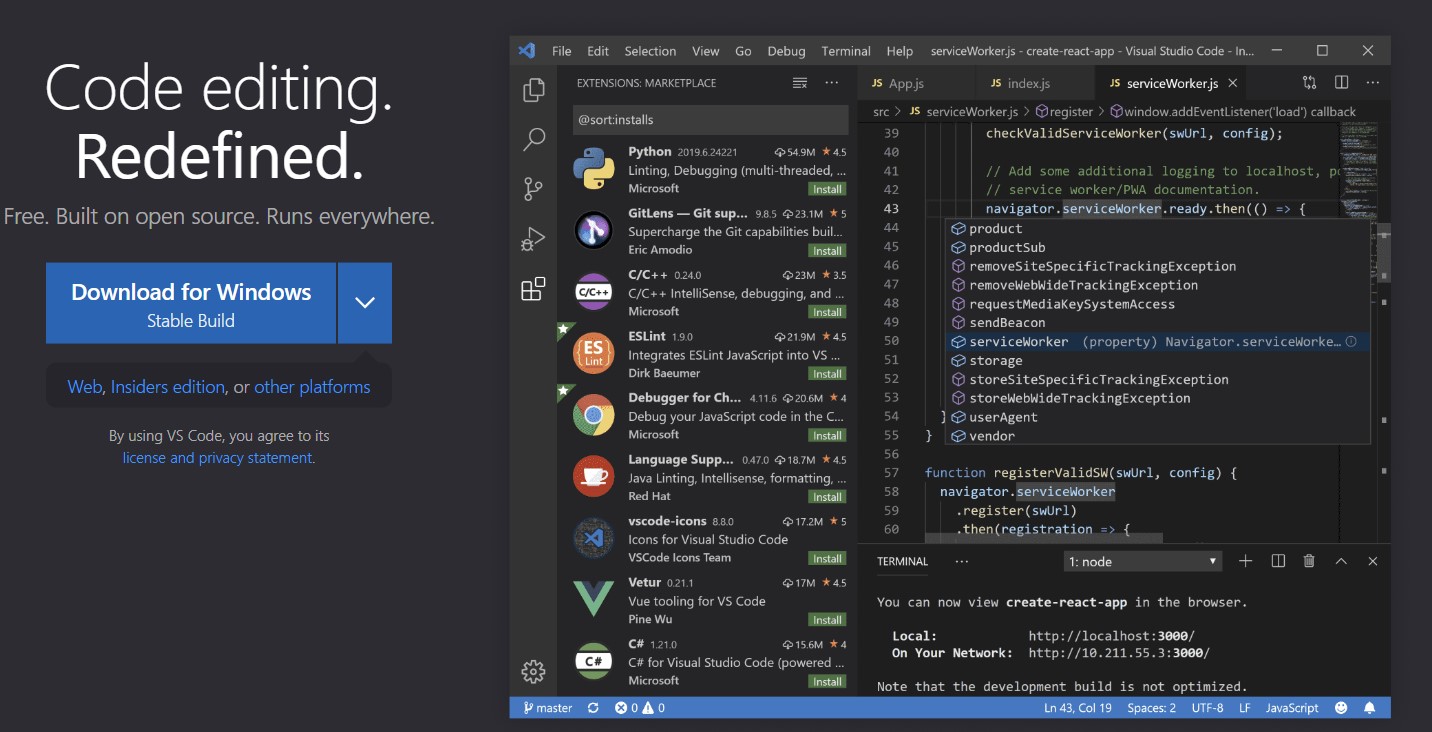Image resolution: width=1432 pixels, height=732 pixels.
Task: Close the terminal panel with X
Action: 1373,561
